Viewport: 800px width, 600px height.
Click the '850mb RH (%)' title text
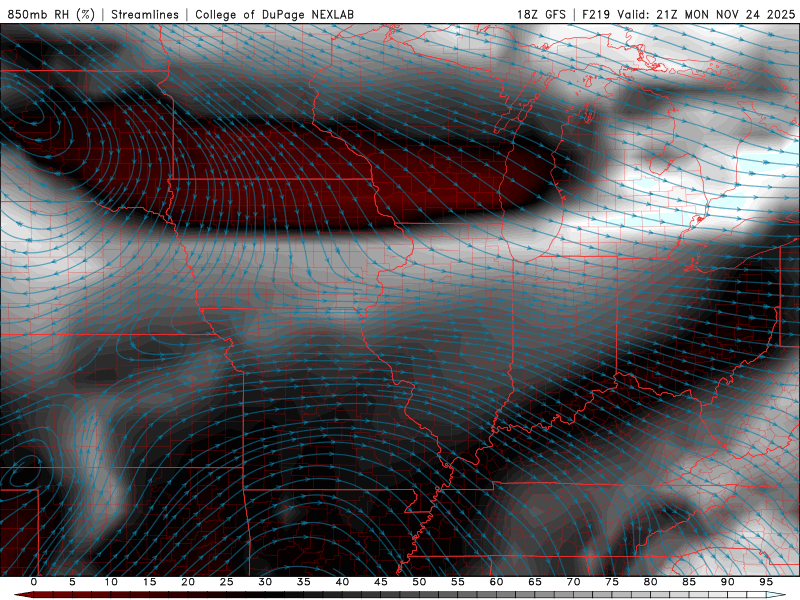[x=51, y=14]
